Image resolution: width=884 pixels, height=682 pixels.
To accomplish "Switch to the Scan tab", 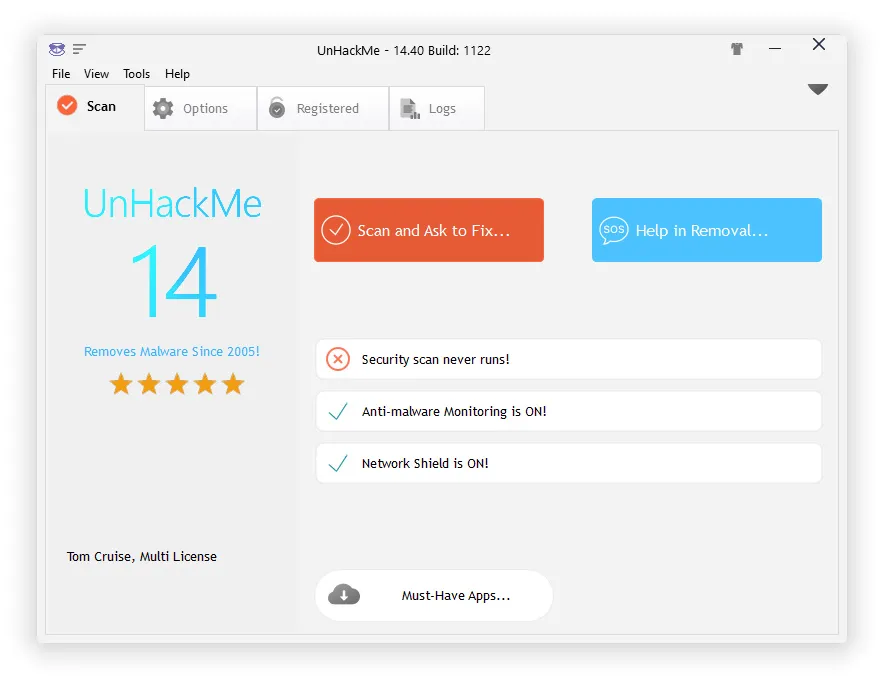I will click(x=95, y=107).
